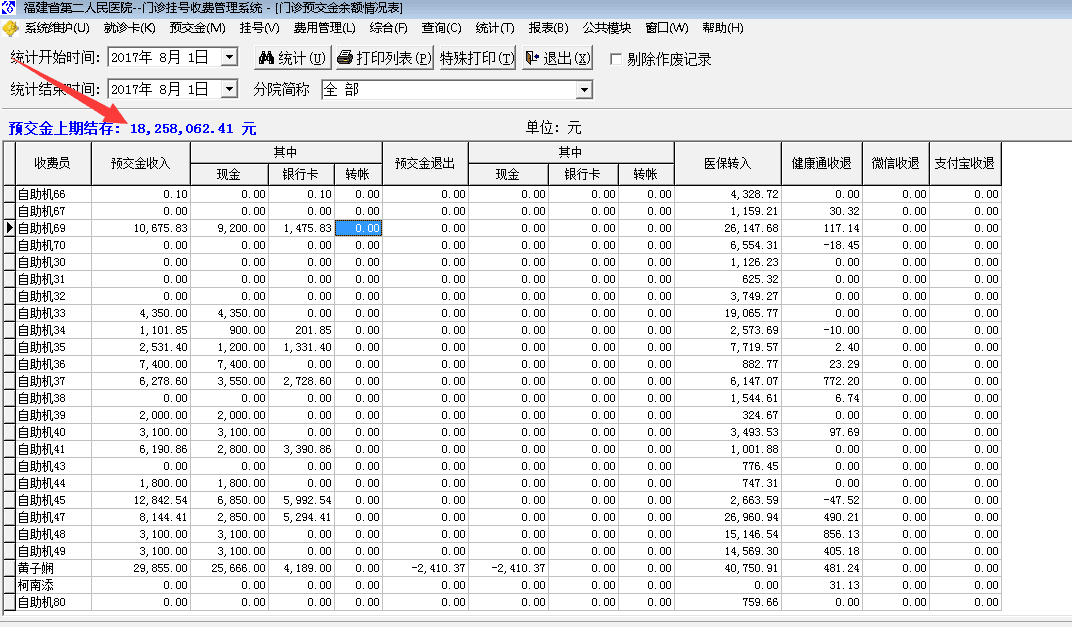Screen dimensions: 1072x627
Task: Open the 就诊卡(K) menu
Action: (x=129, y=28)
